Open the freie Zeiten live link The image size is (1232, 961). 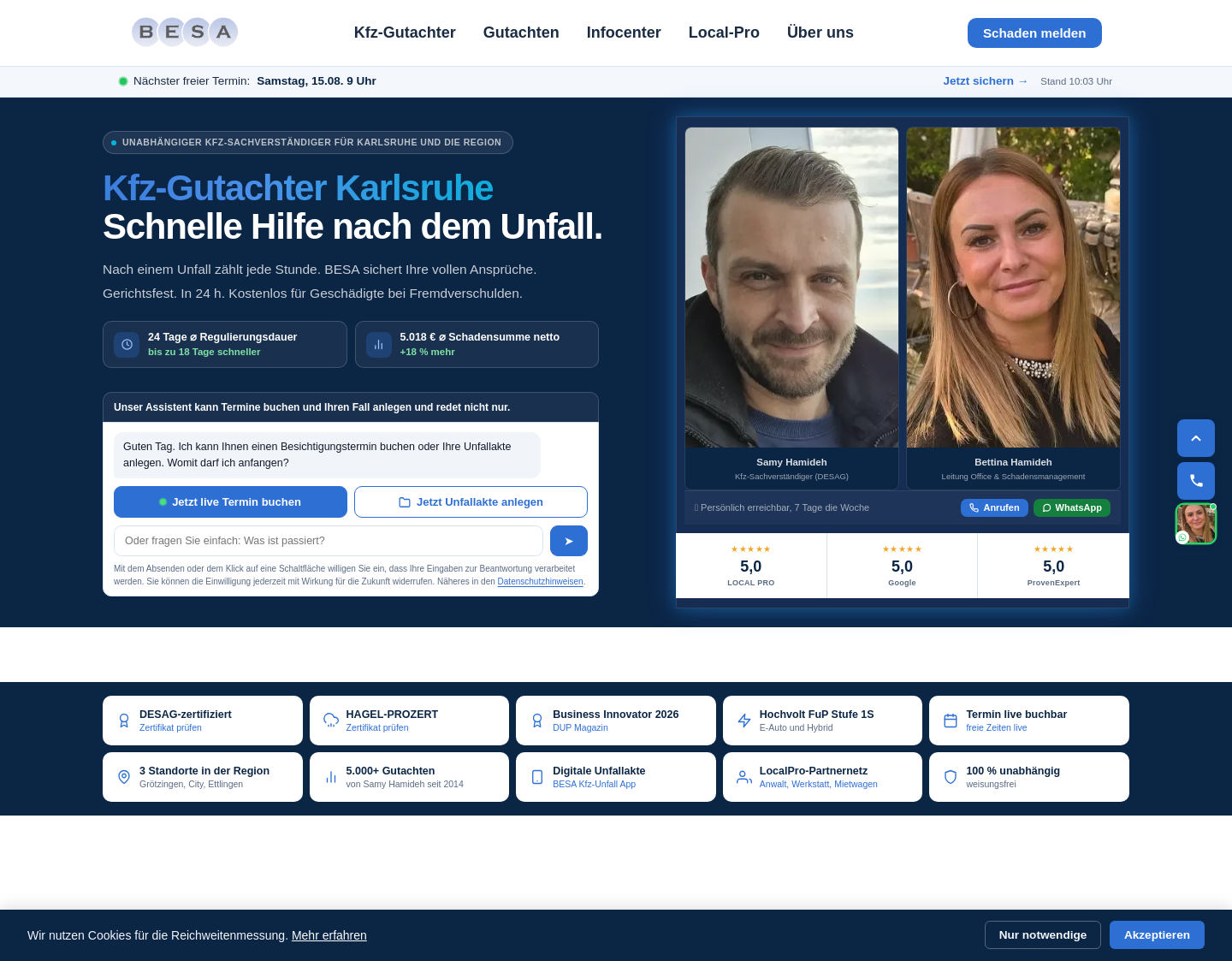[997, 727]
